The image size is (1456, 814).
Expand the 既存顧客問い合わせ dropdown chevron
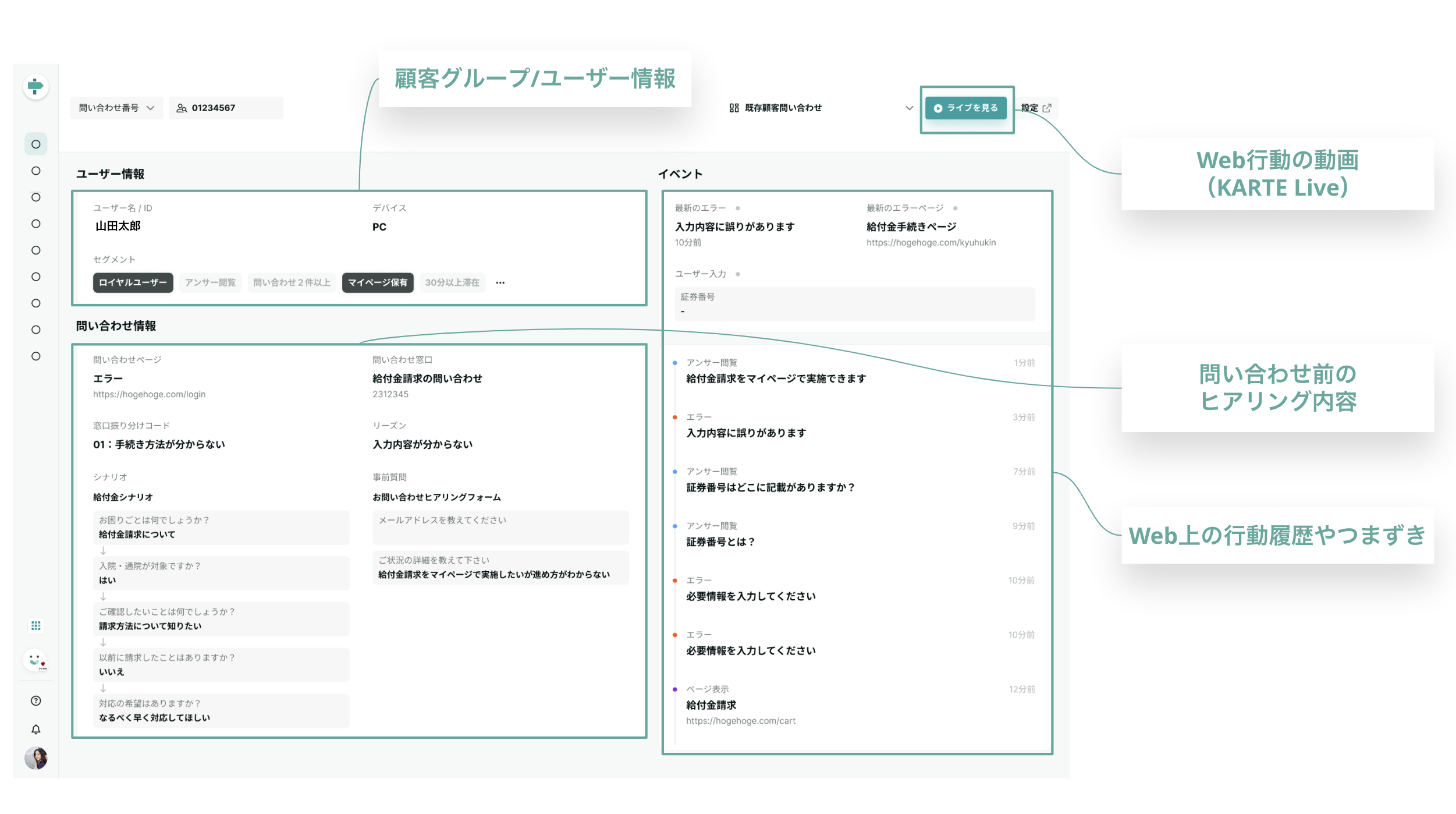(x=909, y=108)
